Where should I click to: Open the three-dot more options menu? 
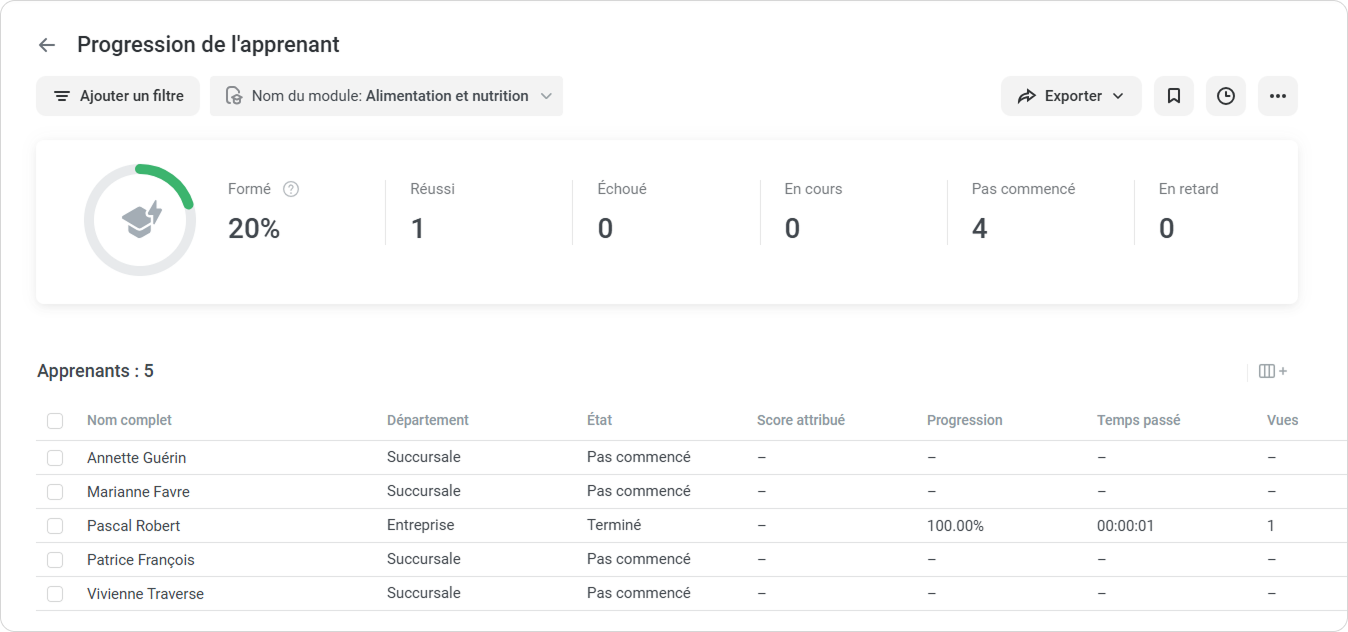(1277, 96)
